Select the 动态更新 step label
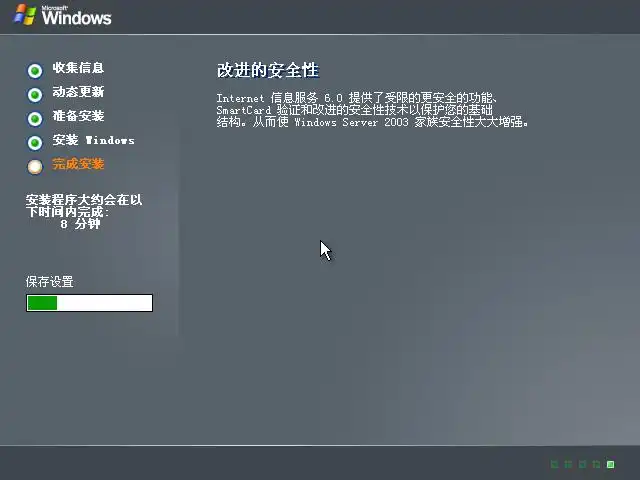Viewport: 640px width, 480px height. click(78, 92)
